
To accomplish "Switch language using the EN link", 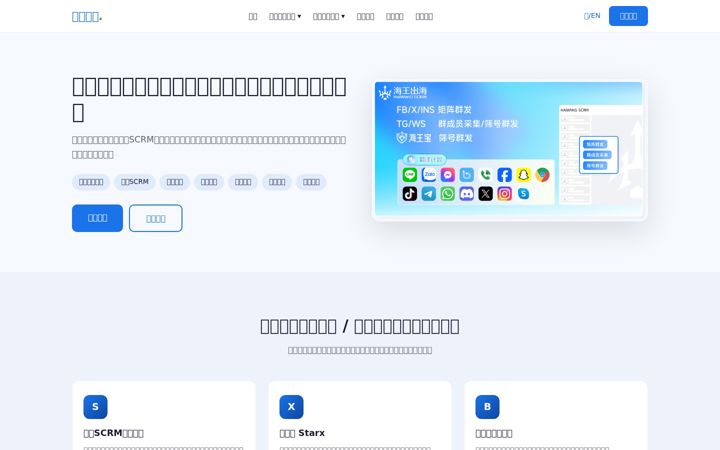I will pyautogui.click(x=592, y=16).
